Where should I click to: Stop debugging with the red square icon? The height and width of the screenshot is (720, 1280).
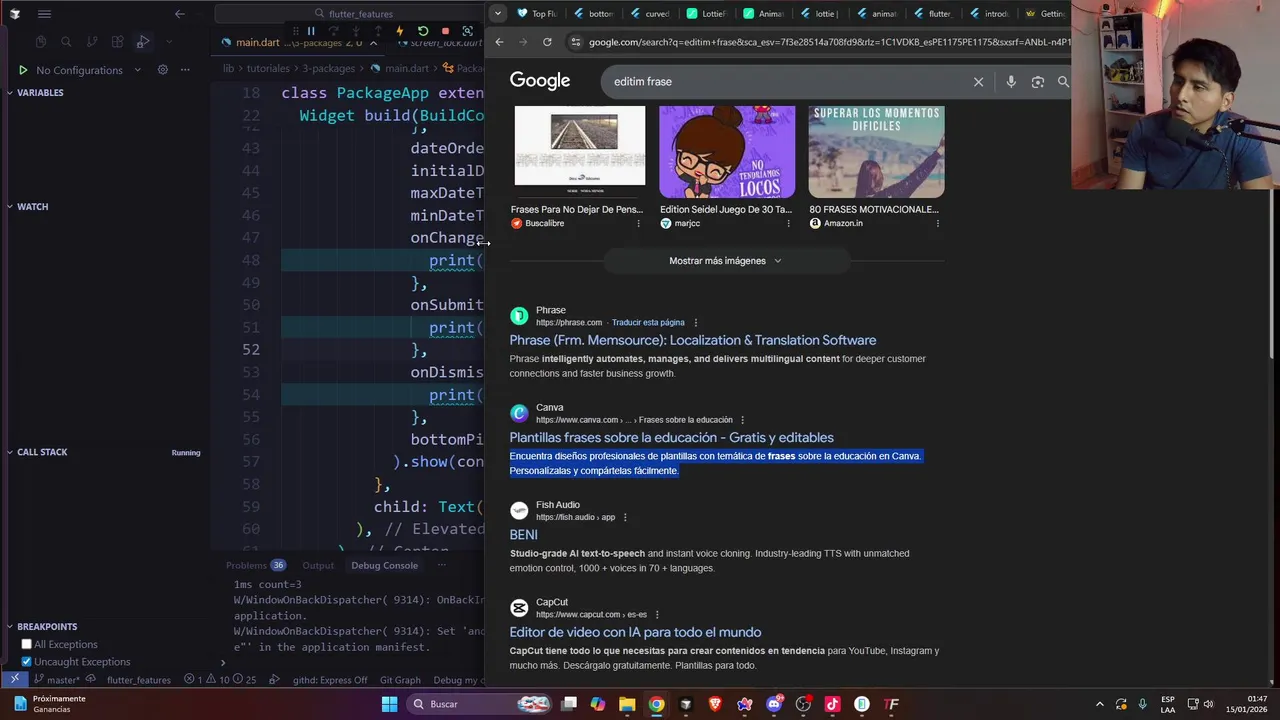pyautogui.click(x=445, y=31)
